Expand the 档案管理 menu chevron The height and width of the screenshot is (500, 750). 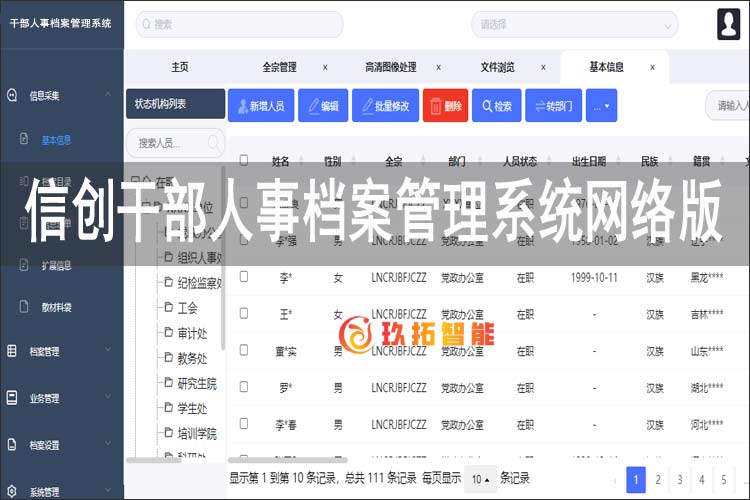pos(108,349)
